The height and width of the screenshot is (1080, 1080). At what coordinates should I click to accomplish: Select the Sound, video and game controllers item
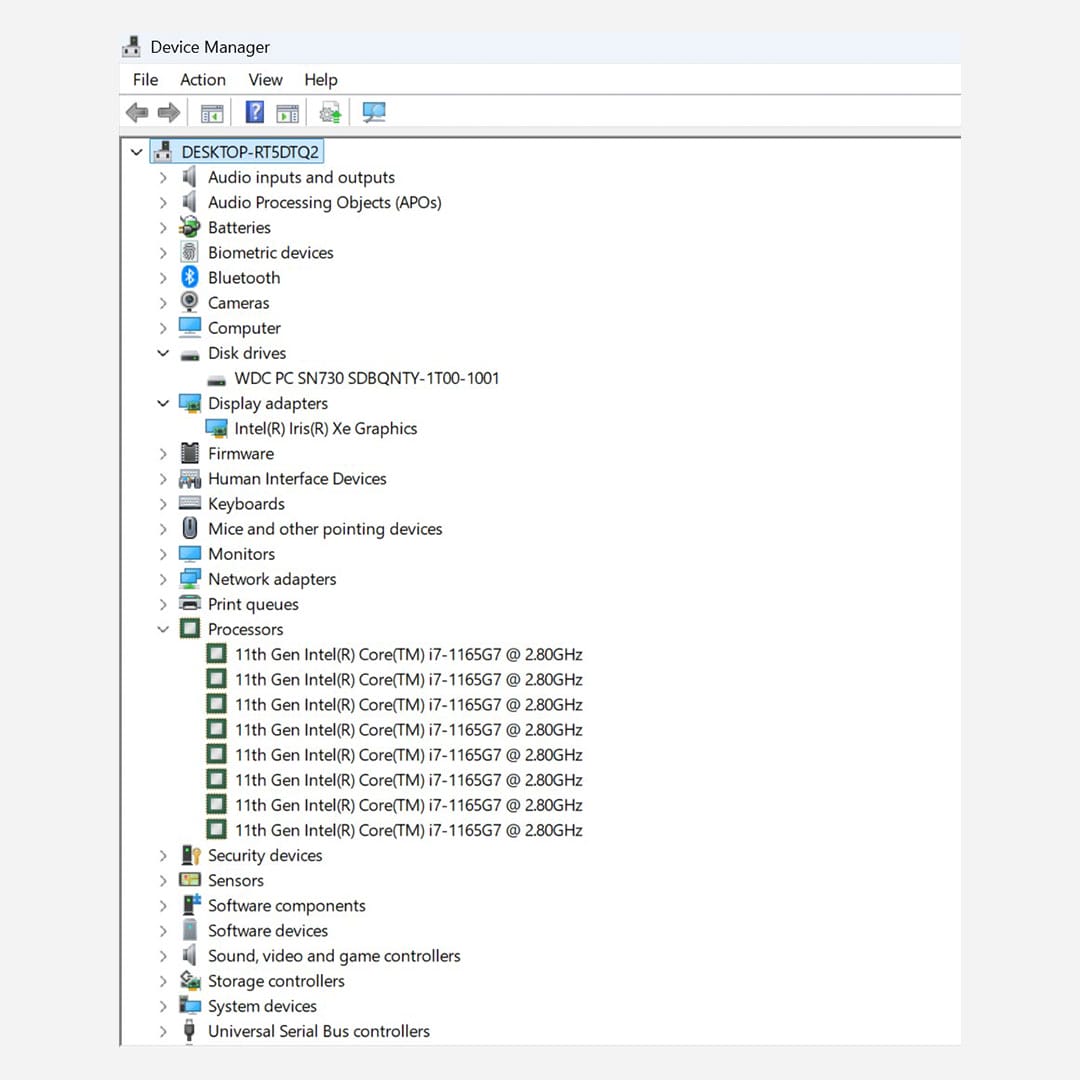[334, 956]
